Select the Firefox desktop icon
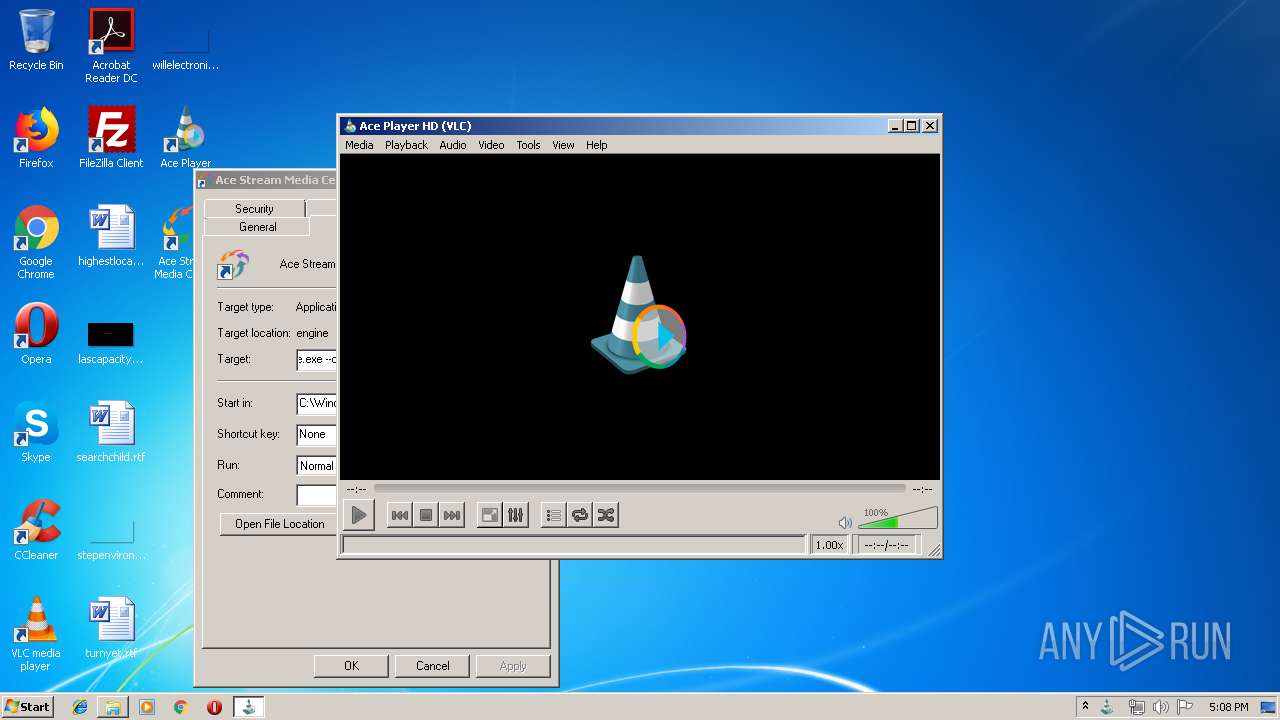This screenshot has height=720, width=1280. point(36,138)
